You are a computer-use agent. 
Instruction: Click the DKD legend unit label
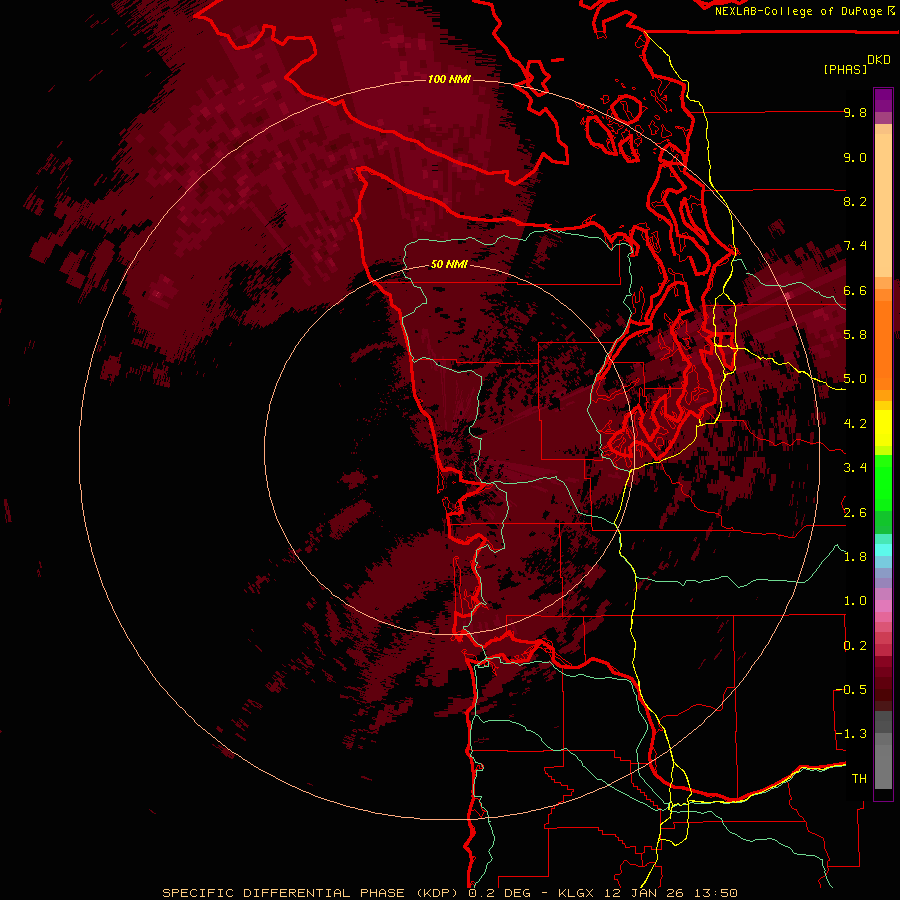pyautogui.click(x=879, y=60)
